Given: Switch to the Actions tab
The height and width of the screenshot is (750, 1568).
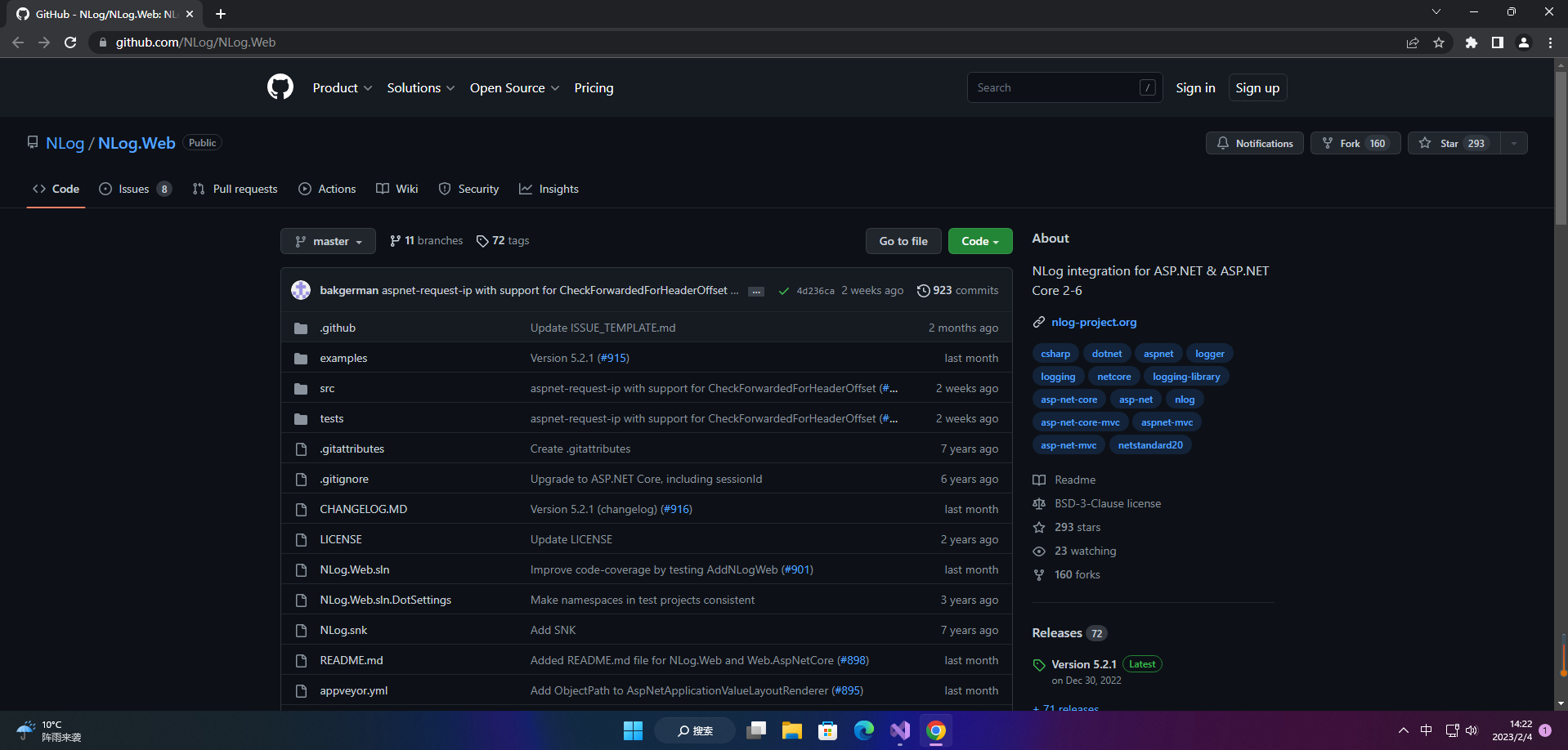Looking at the screenshot, I should (327, 189).
